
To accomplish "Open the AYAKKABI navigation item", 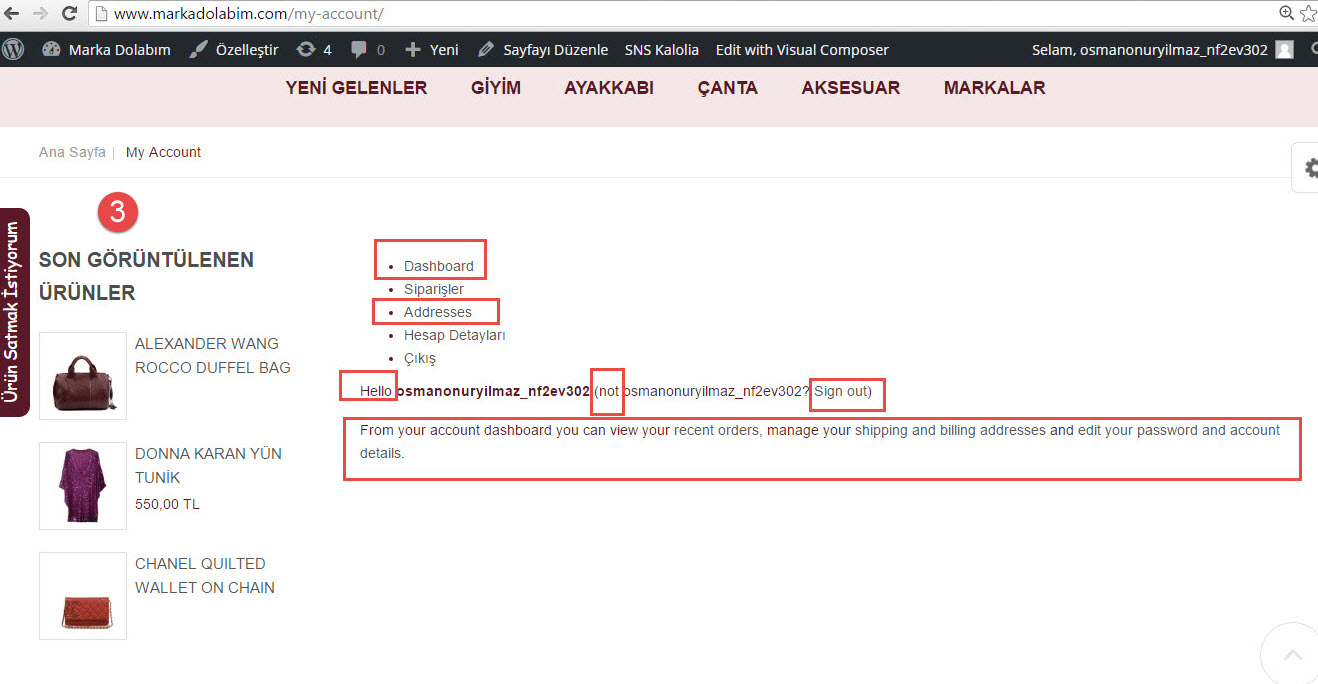I will (608, 88).
